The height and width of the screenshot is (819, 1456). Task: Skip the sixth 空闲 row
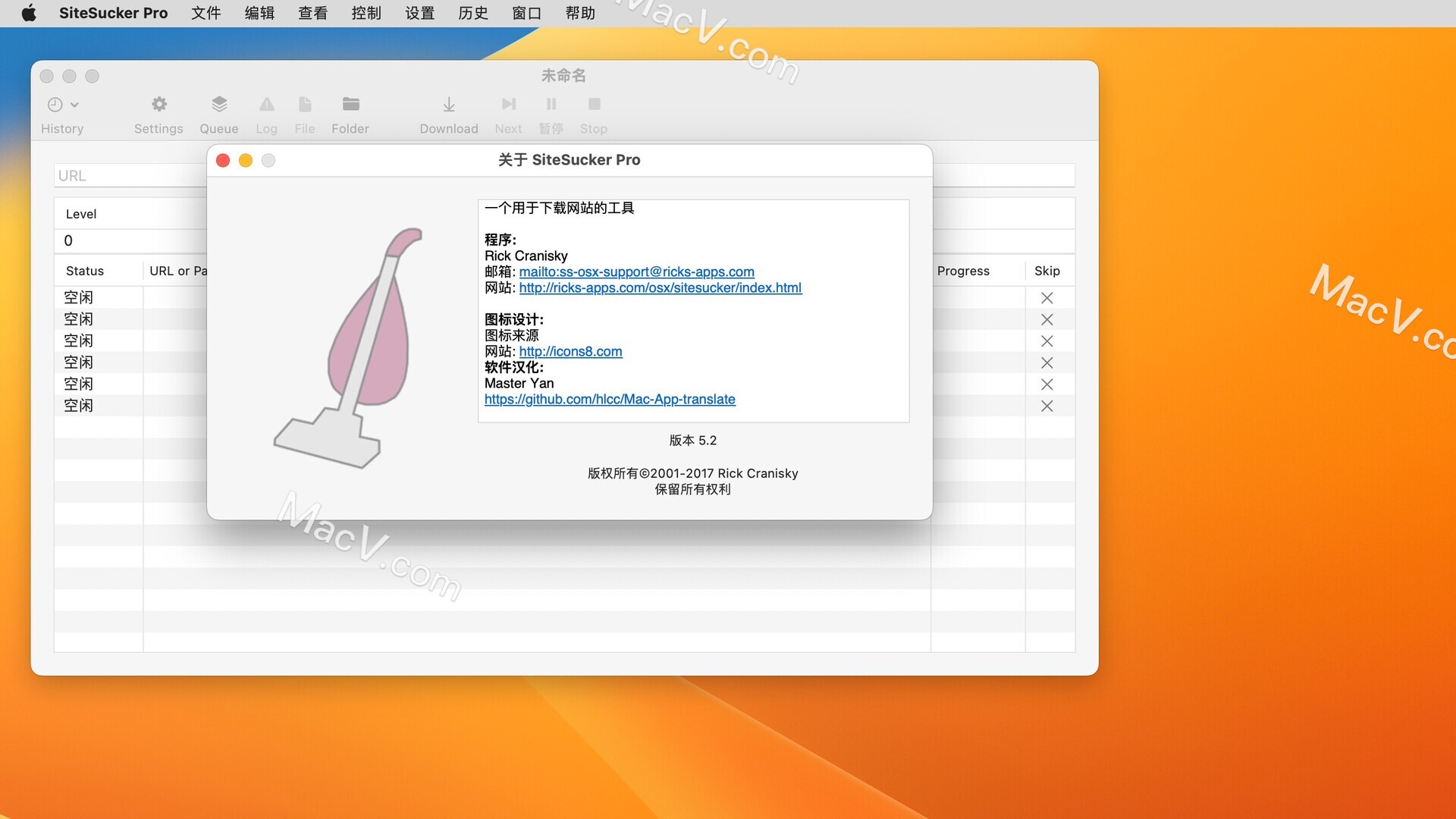[x=1047, y=406]
